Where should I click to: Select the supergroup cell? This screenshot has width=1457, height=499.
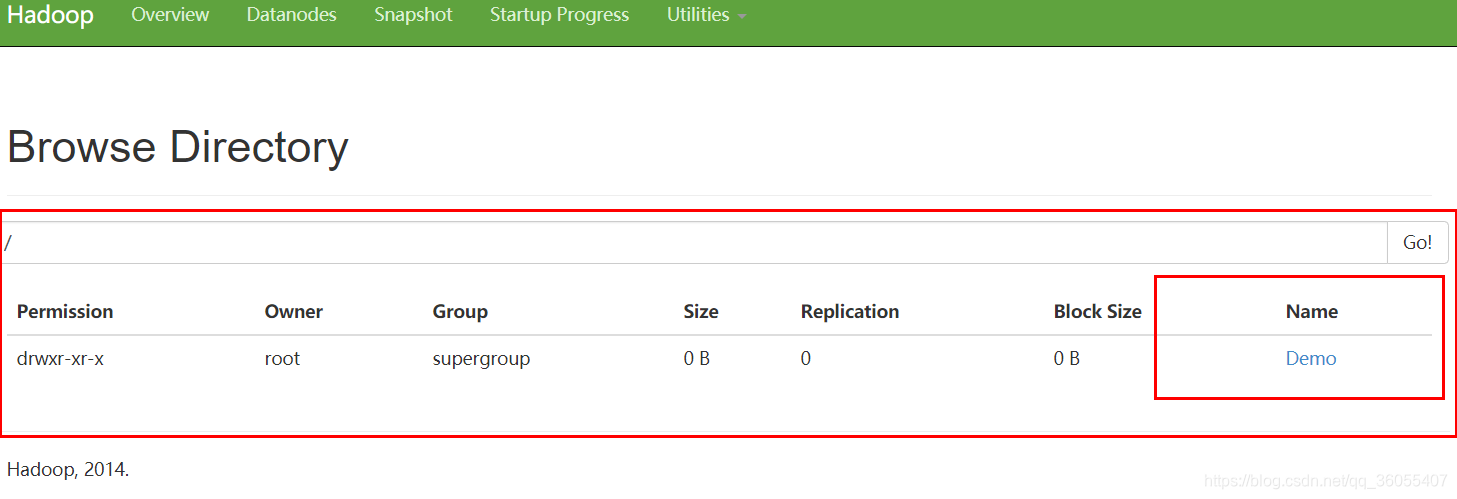pos(481,359)
